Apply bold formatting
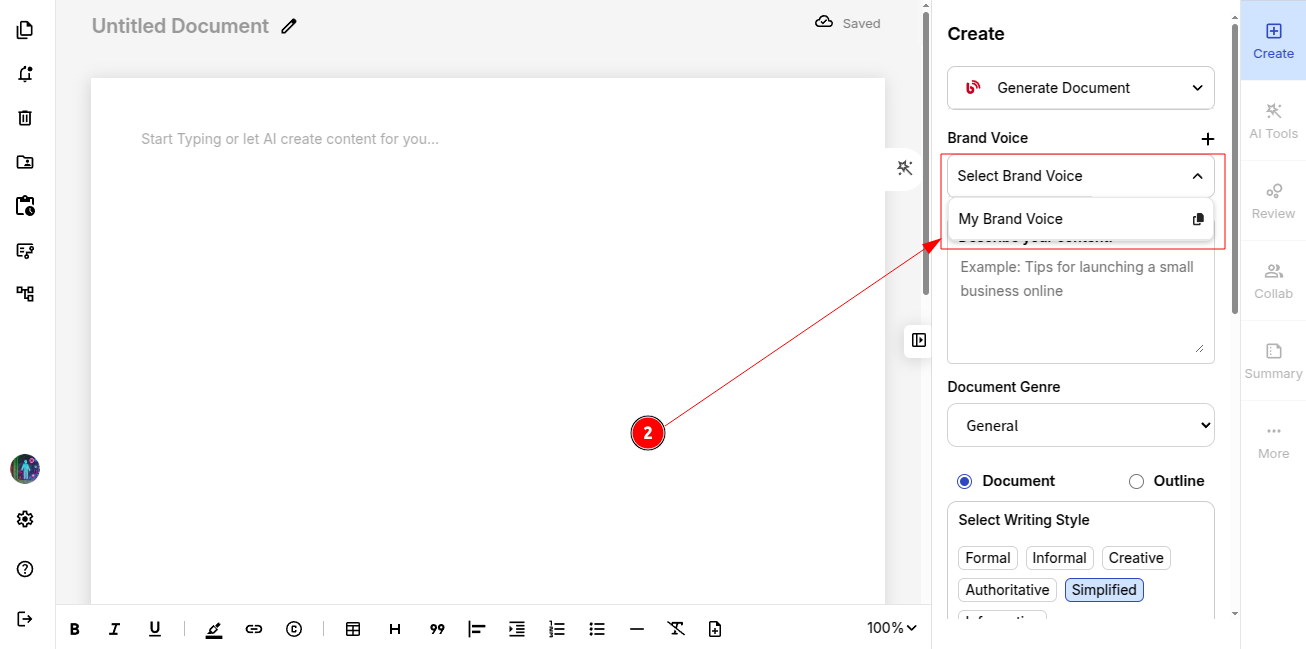The width and height of the screenshot is (1306, 649). [x=74, y=629]
